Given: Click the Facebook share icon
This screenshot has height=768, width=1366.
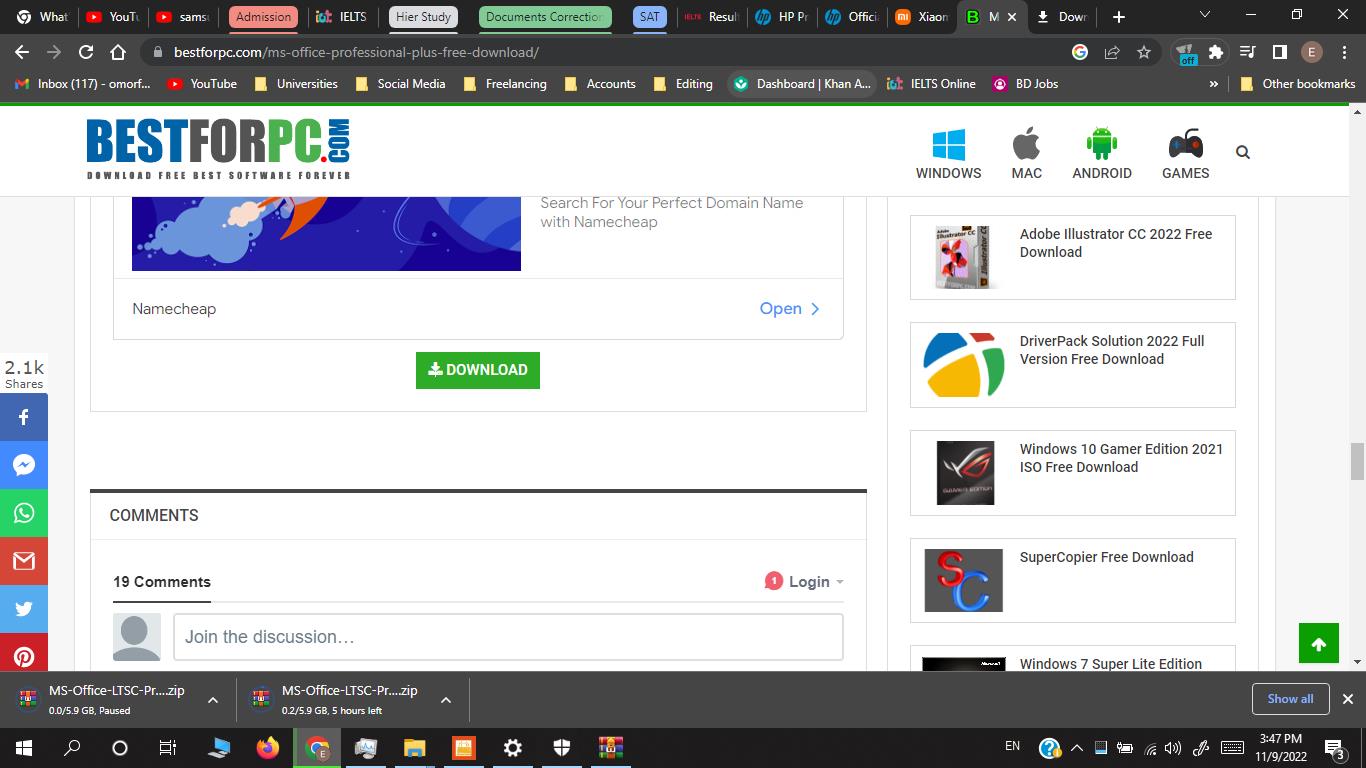Looking at the screenshot, I should click(x=24, y=417).
